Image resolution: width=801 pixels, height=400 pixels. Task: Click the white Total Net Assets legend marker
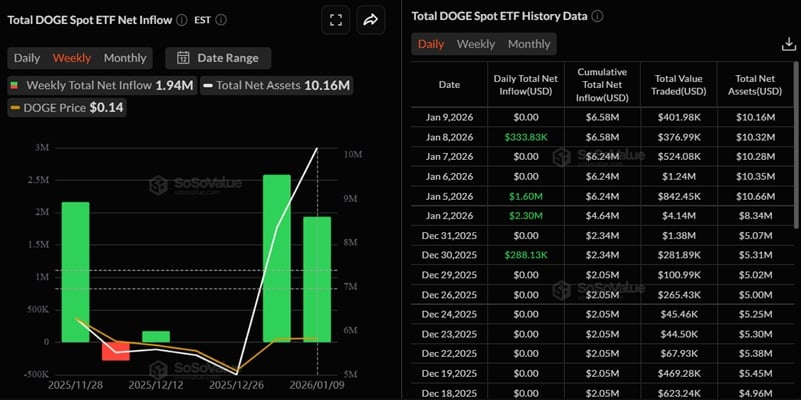[207, 86]
